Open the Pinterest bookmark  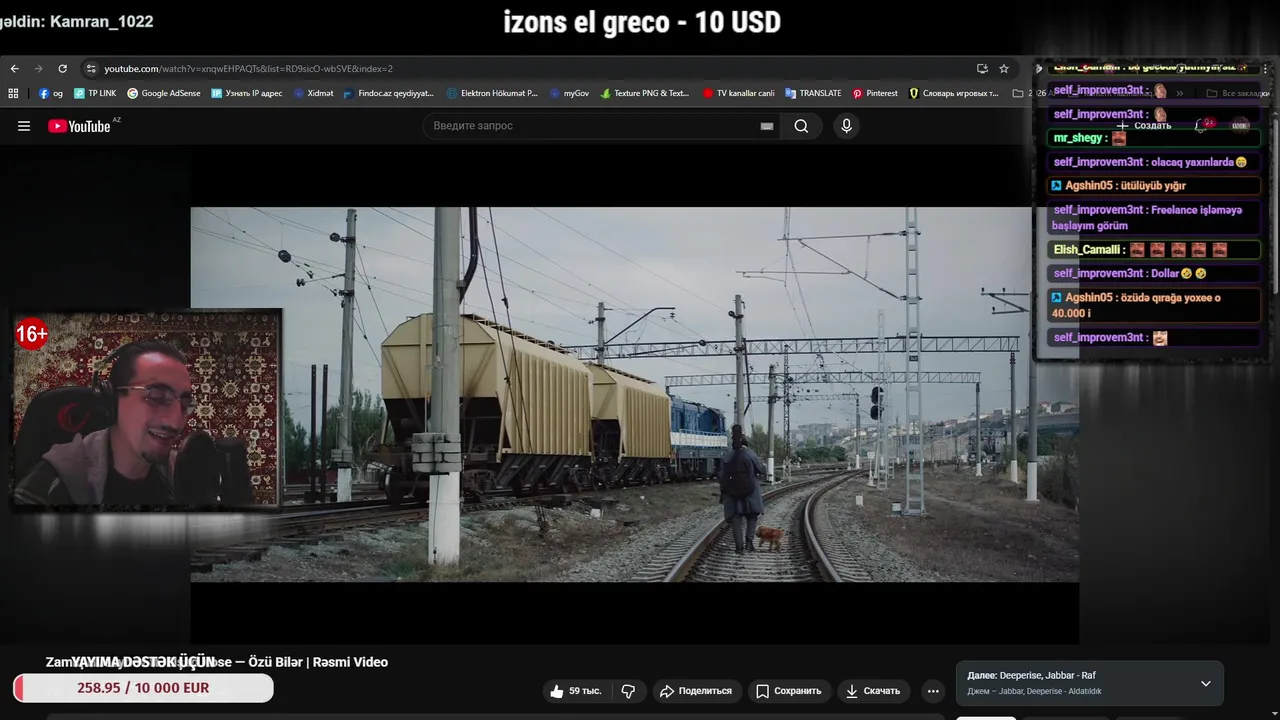click(x=875, y=93)
